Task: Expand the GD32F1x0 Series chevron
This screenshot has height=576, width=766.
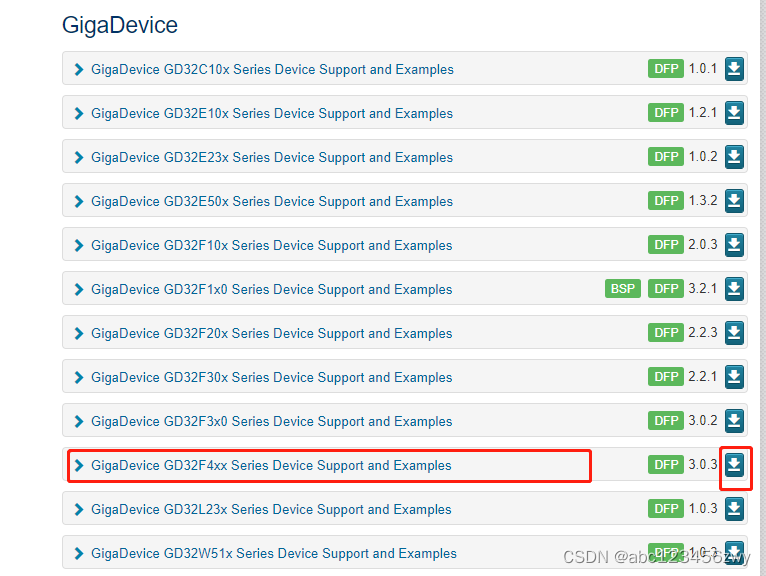Action: point(79,289)
